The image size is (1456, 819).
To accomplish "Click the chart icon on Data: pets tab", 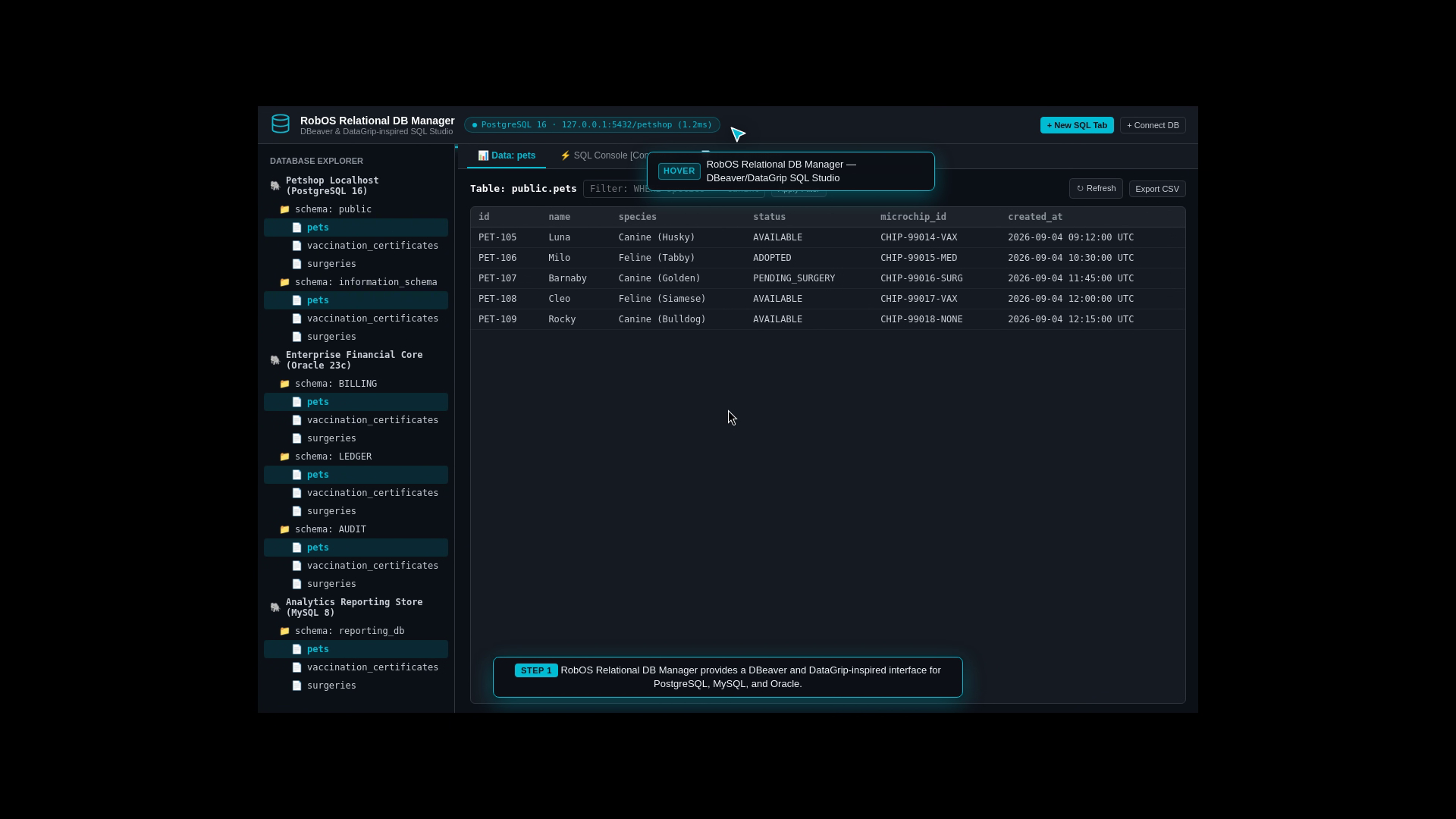I will [483, 155].
